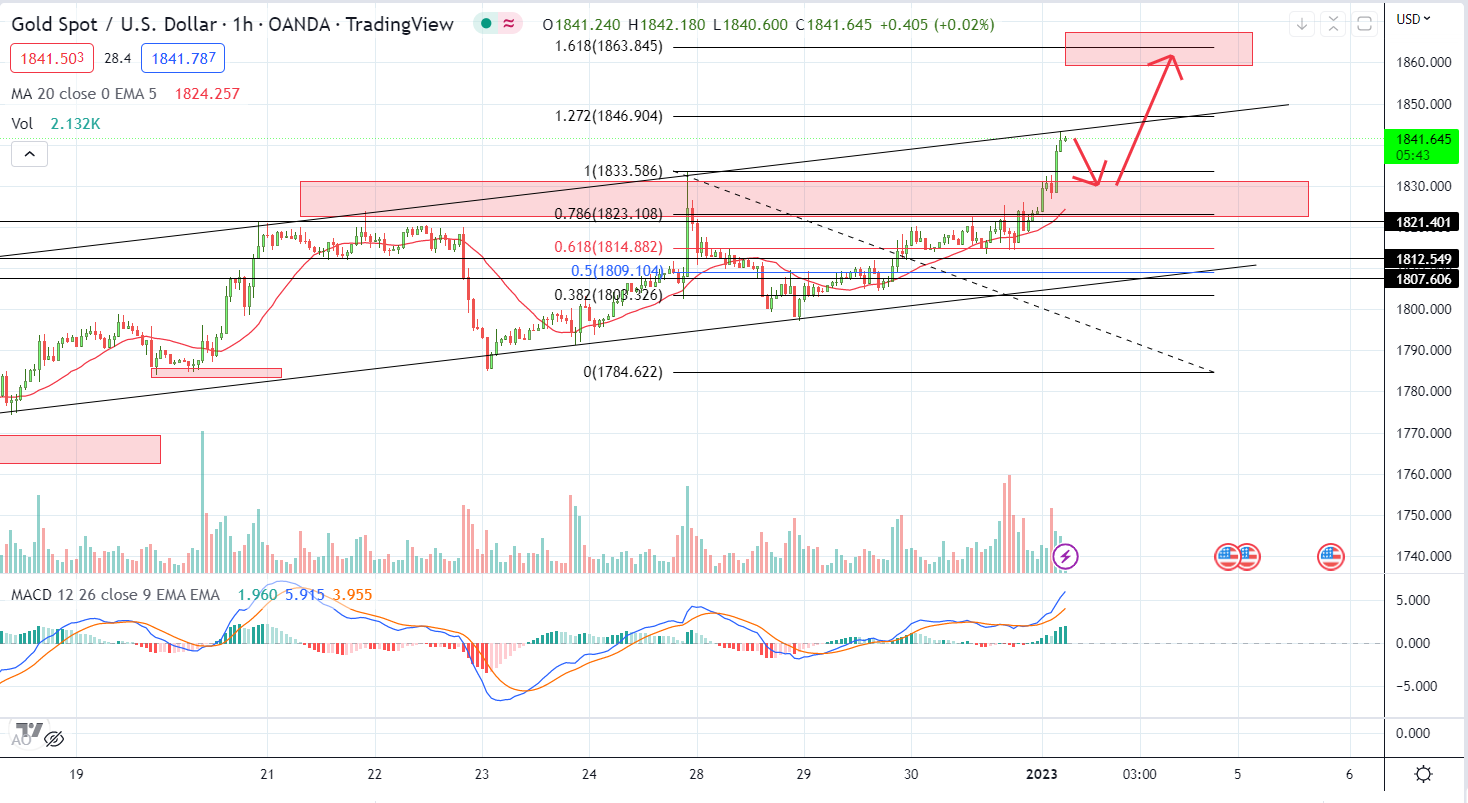Click the 1850.000 price axis label
Screen dimensions: 1468x803
[1423, 104]
